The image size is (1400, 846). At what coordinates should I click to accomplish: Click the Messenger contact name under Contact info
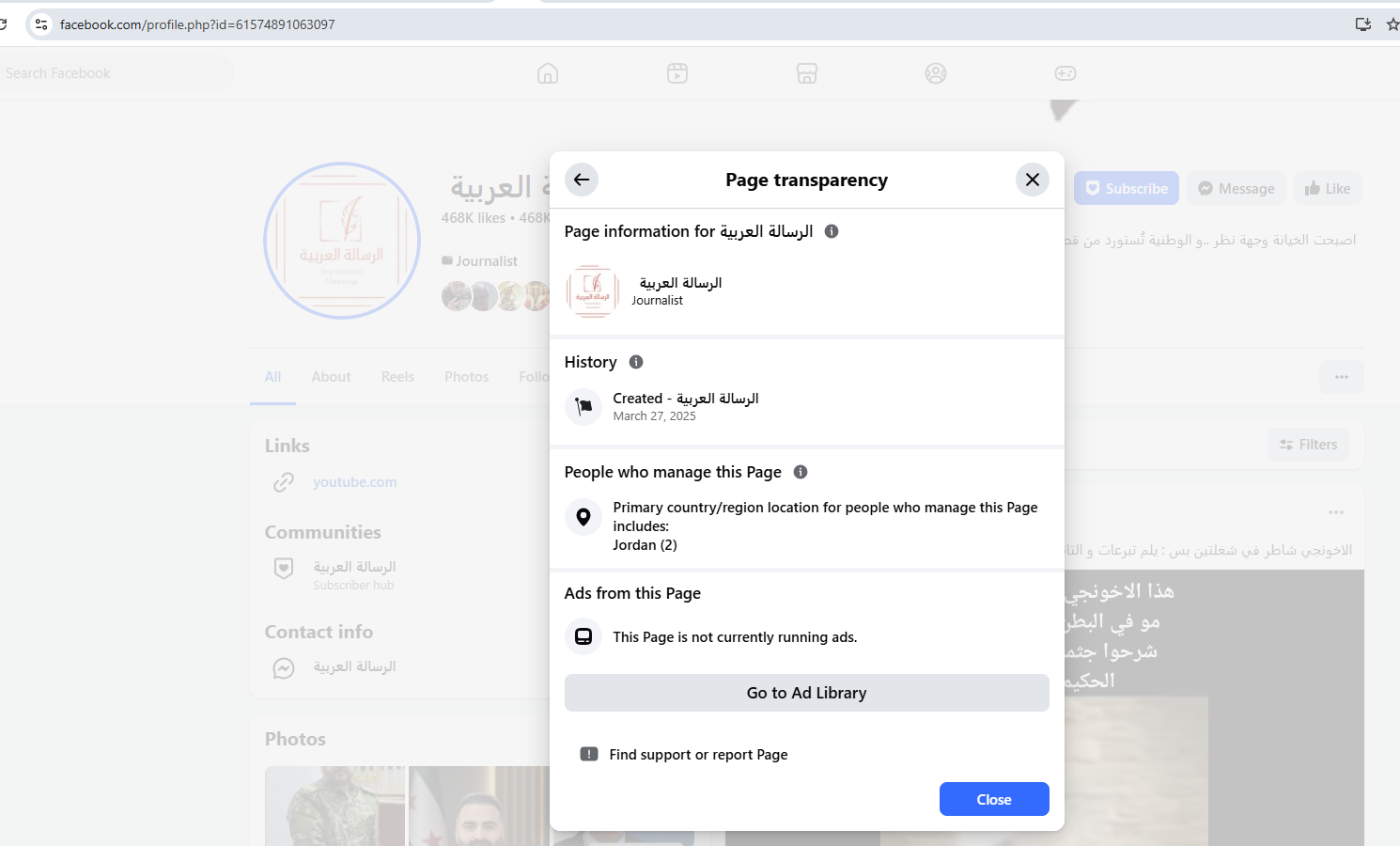[354, 666]
